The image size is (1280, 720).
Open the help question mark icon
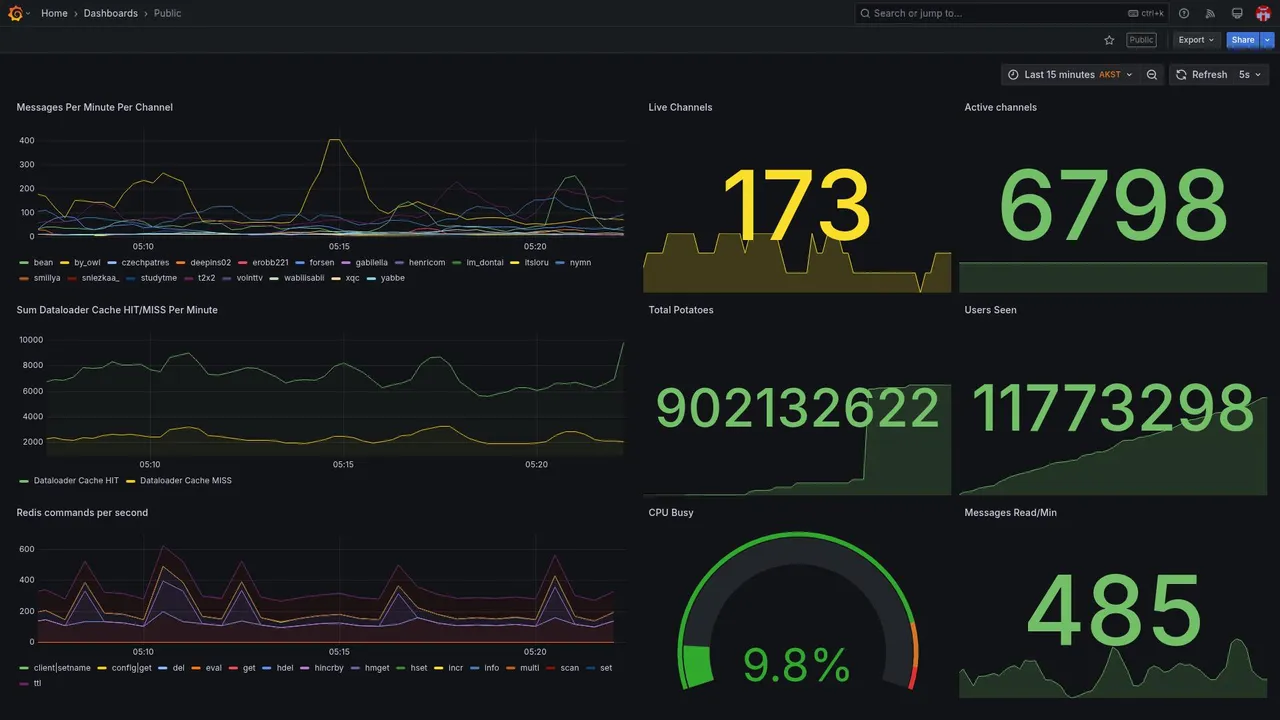[1184, 13]
